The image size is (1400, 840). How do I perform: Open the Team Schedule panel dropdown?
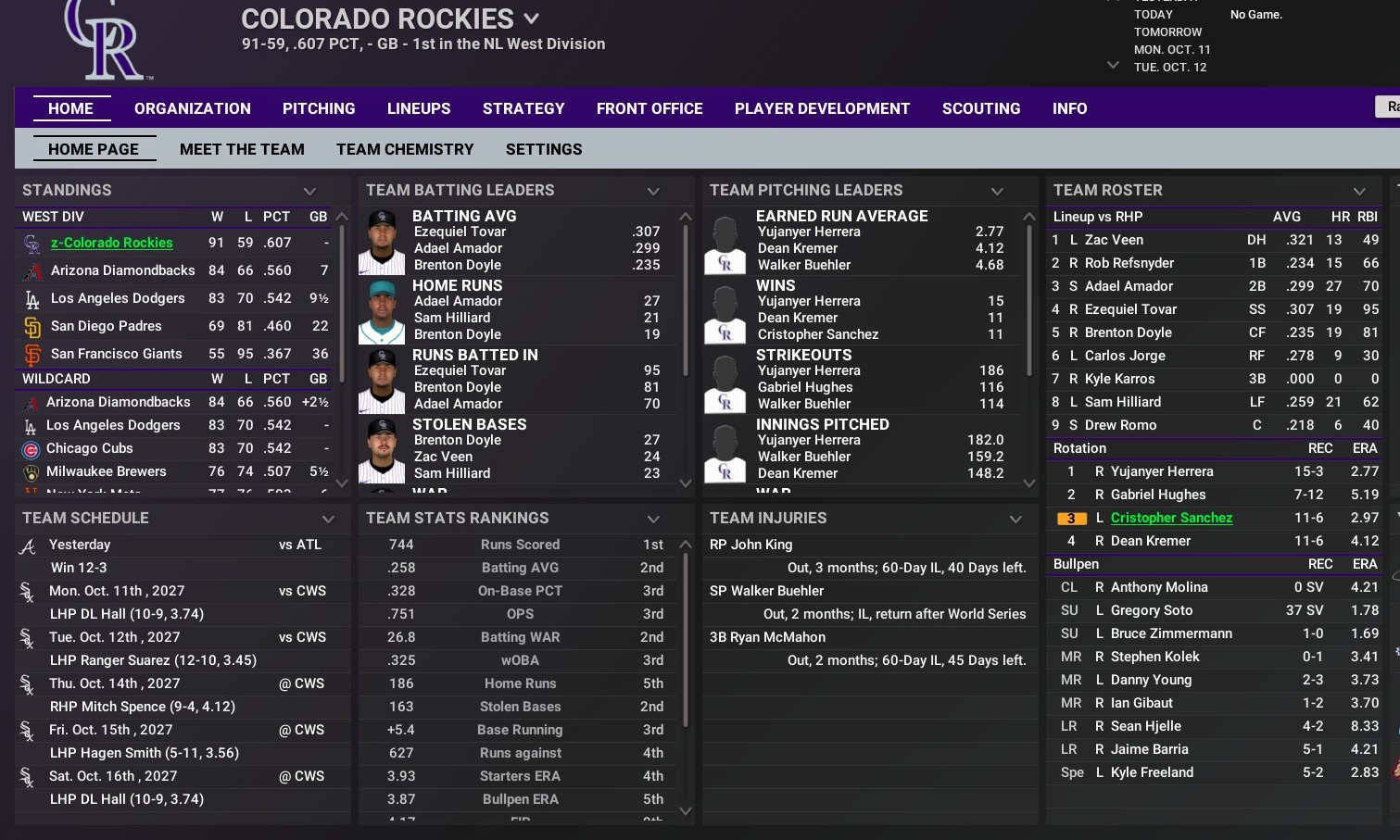[x=328, y=519]
